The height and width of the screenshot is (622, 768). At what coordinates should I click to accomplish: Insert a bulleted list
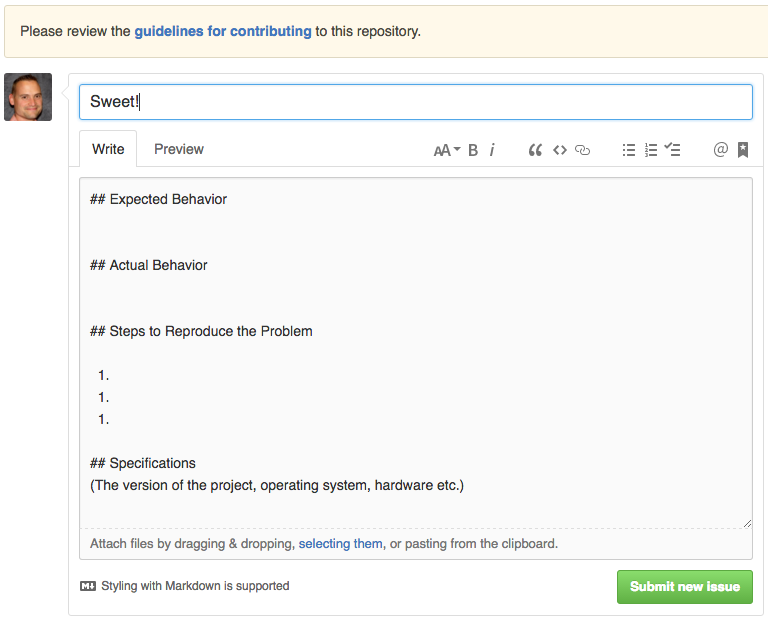click(629, 150)
